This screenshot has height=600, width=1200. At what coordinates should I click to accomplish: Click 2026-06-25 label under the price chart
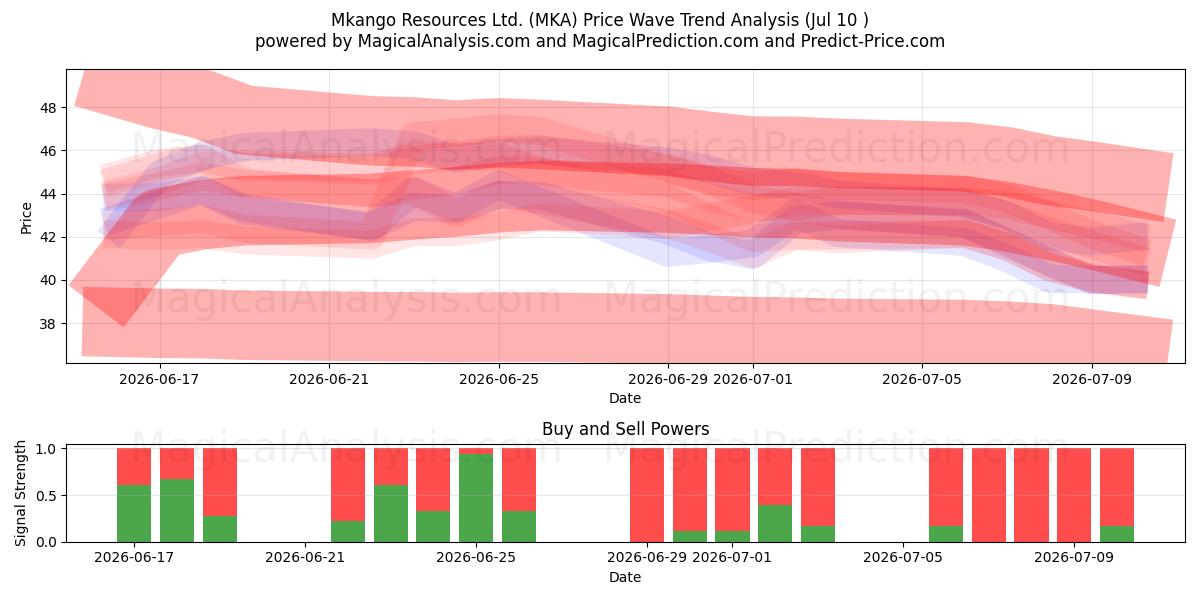499,379
